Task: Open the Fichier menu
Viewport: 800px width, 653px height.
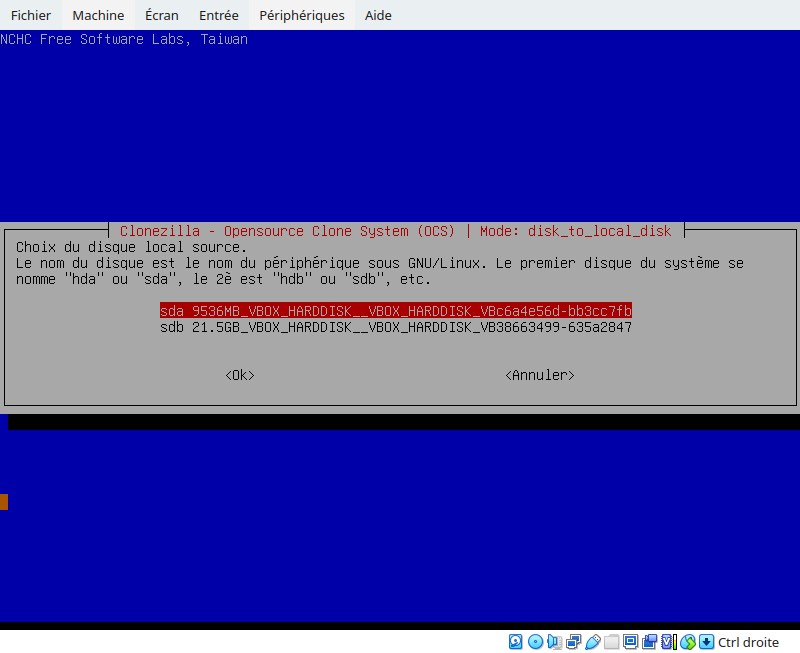Action: click(x=31, y=15)
